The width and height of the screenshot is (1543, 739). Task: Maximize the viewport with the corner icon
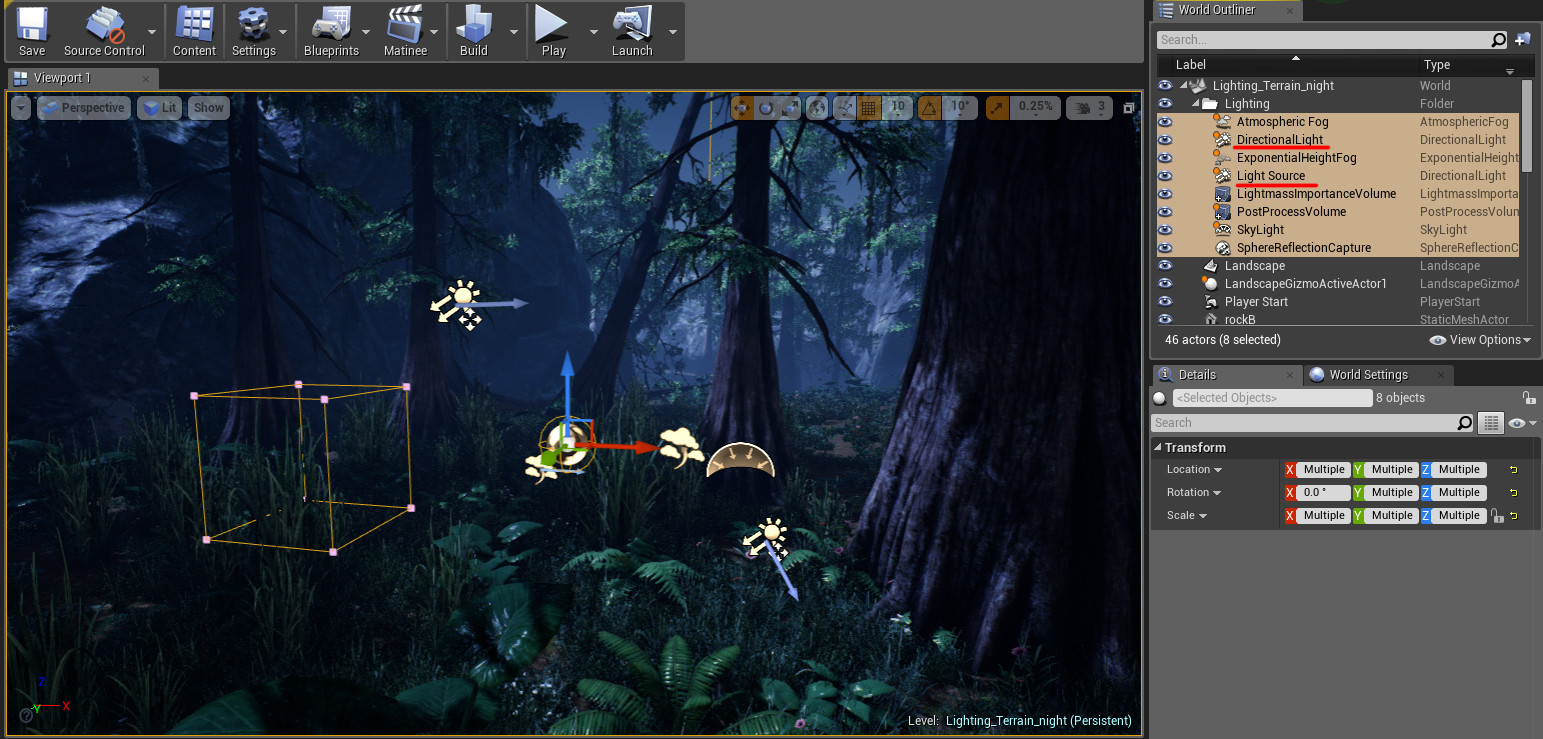pos(1130,107)
